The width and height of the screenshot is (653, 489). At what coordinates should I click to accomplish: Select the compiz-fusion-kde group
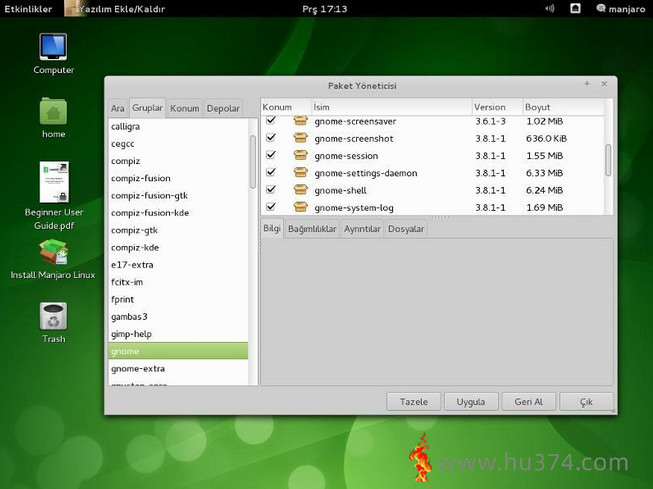coord(178,213)
